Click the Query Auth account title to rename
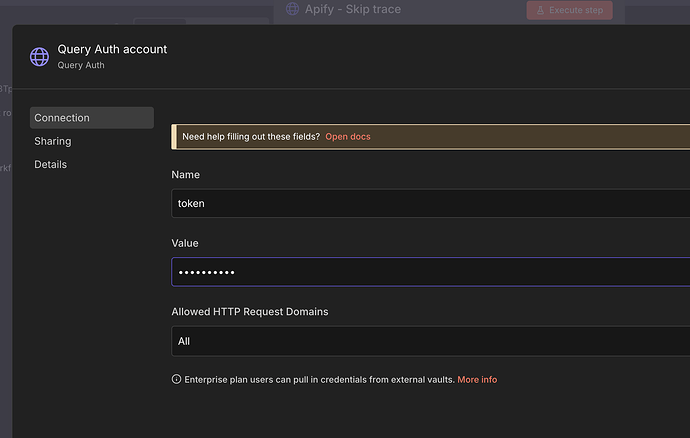The width and height of the screenshot is (690, 438). 112,49
